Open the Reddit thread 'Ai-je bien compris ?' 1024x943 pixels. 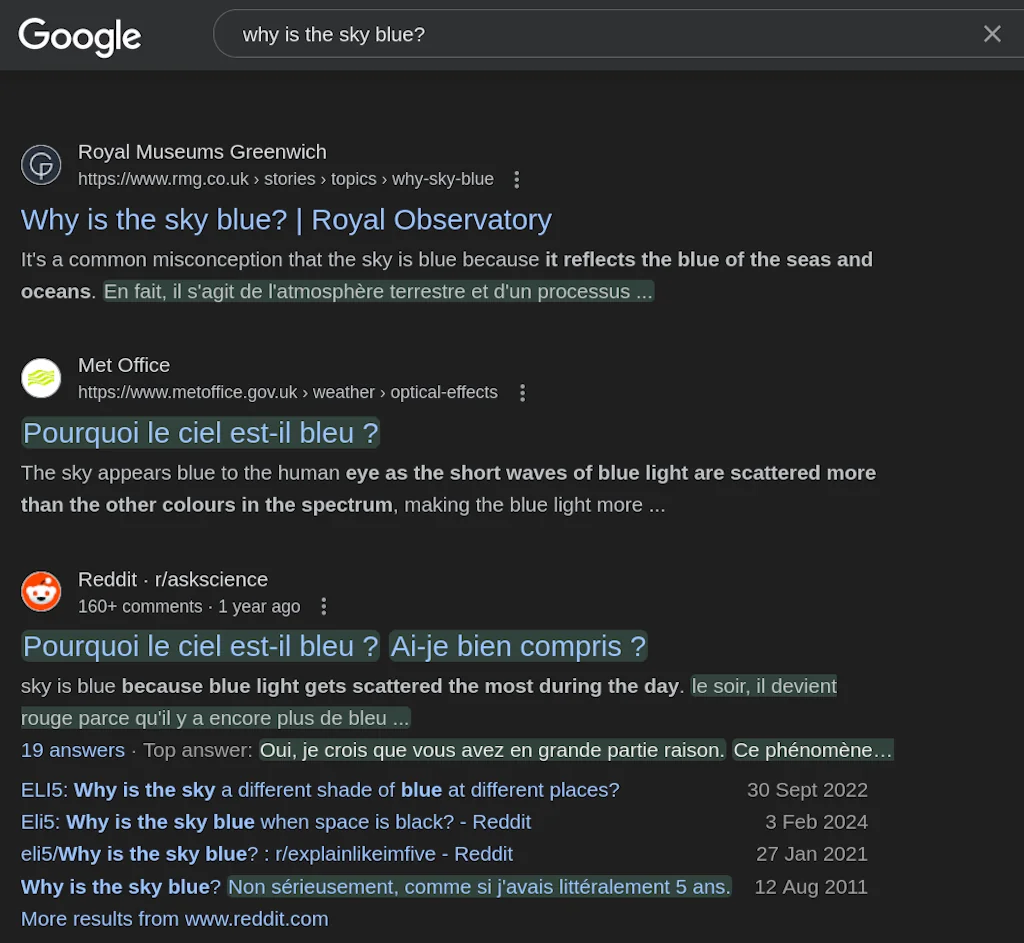[x=517, y=646]
